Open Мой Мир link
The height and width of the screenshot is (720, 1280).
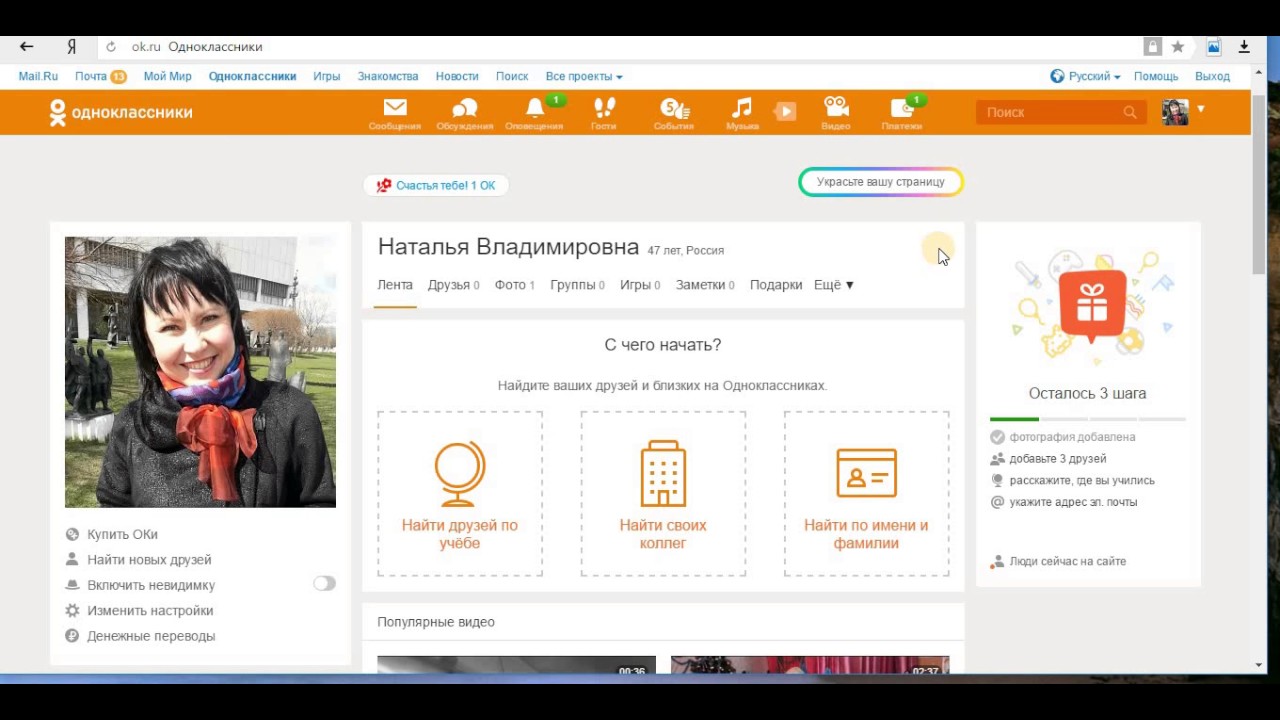167,76
